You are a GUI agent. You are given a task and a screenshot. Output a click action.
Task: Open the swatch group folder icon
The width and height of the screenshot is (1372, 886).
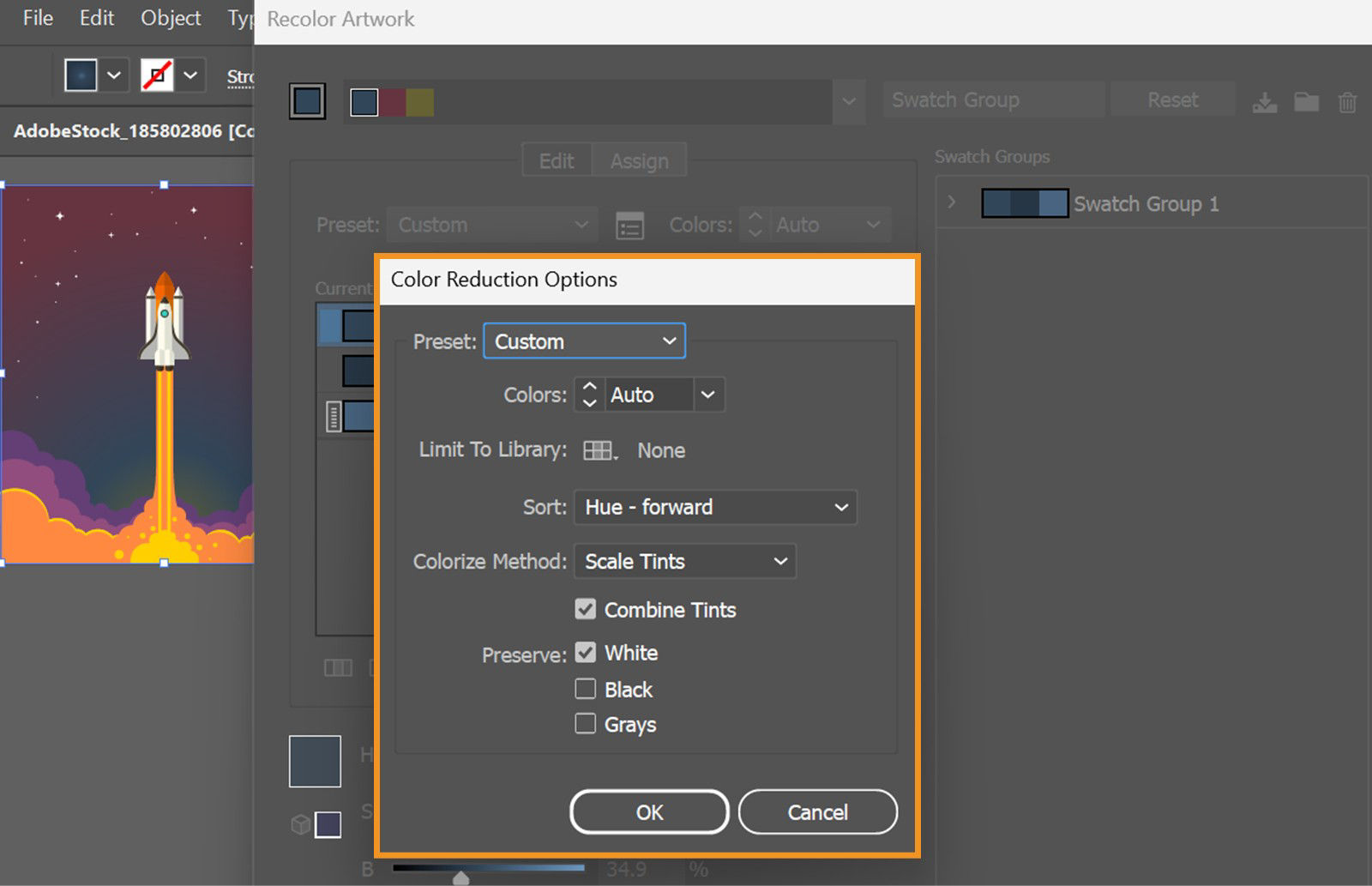pyautogui.click(x=1305, y=100)
